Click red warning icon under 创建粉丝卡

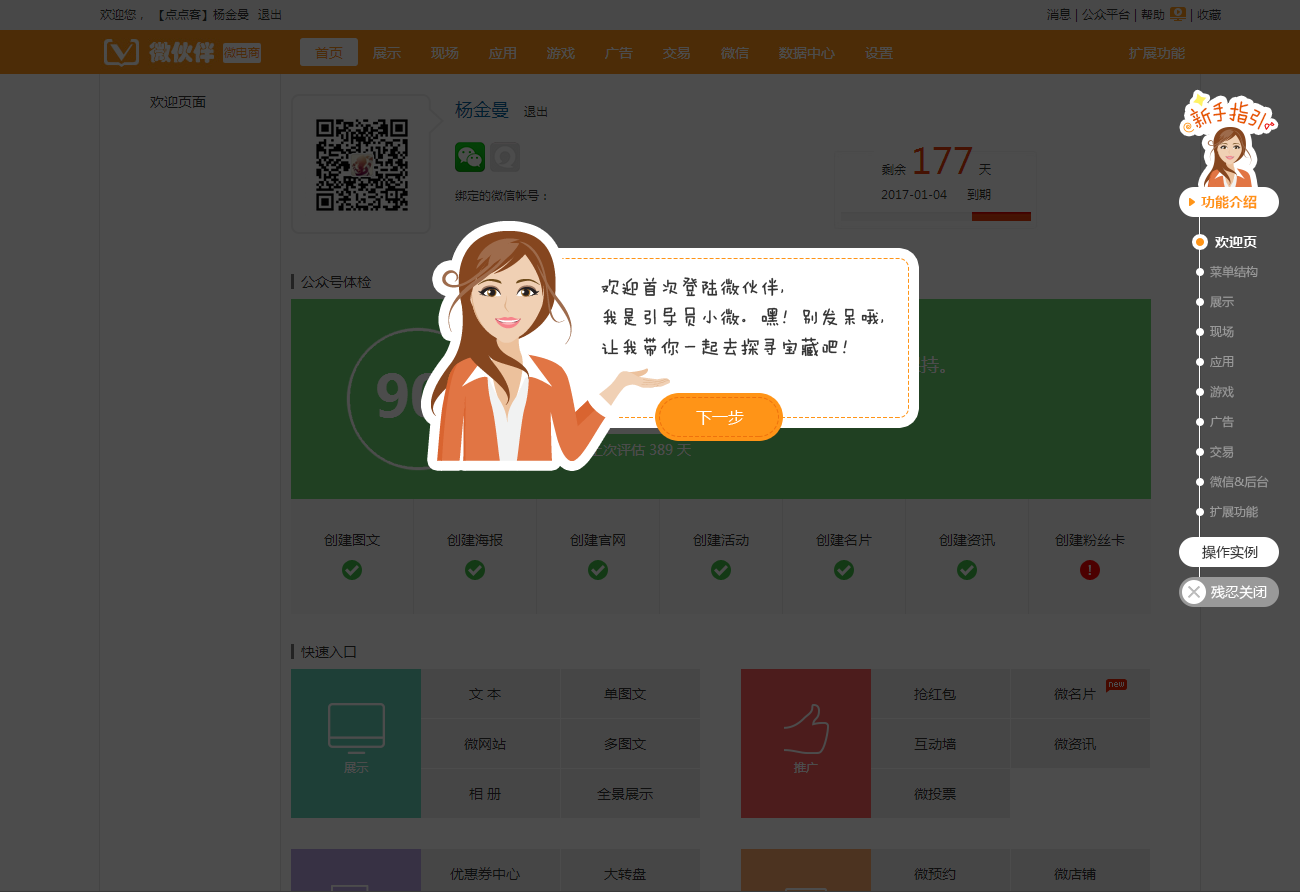click(1090, 570)
